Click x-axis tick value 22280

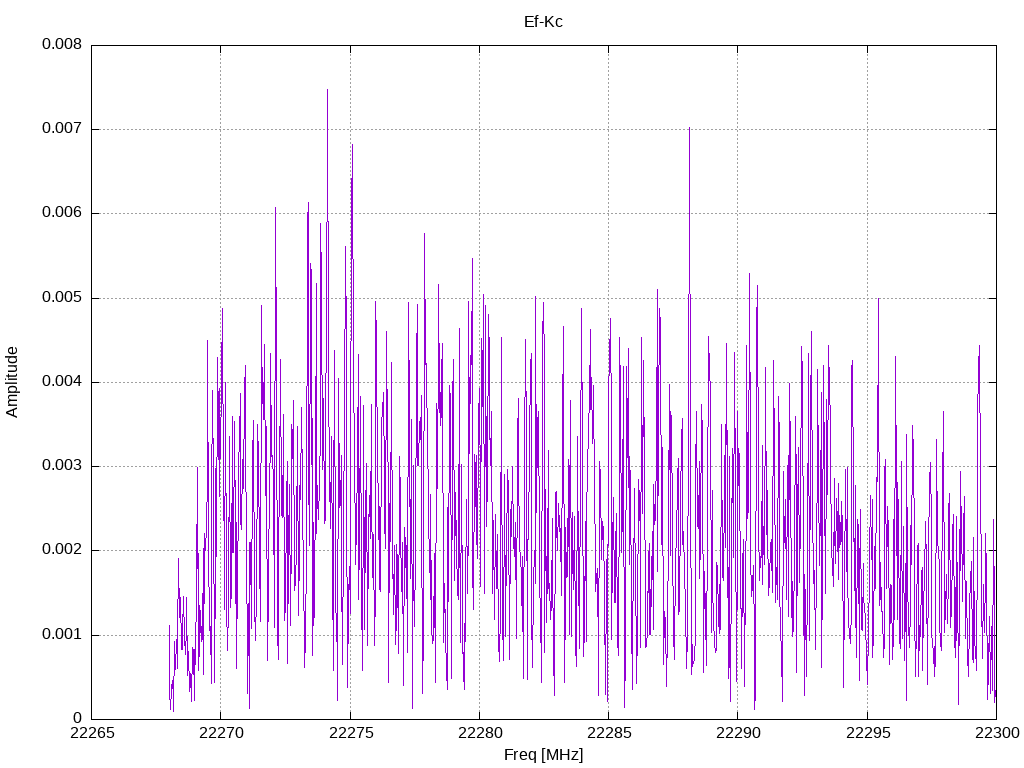tap(480, 733)
